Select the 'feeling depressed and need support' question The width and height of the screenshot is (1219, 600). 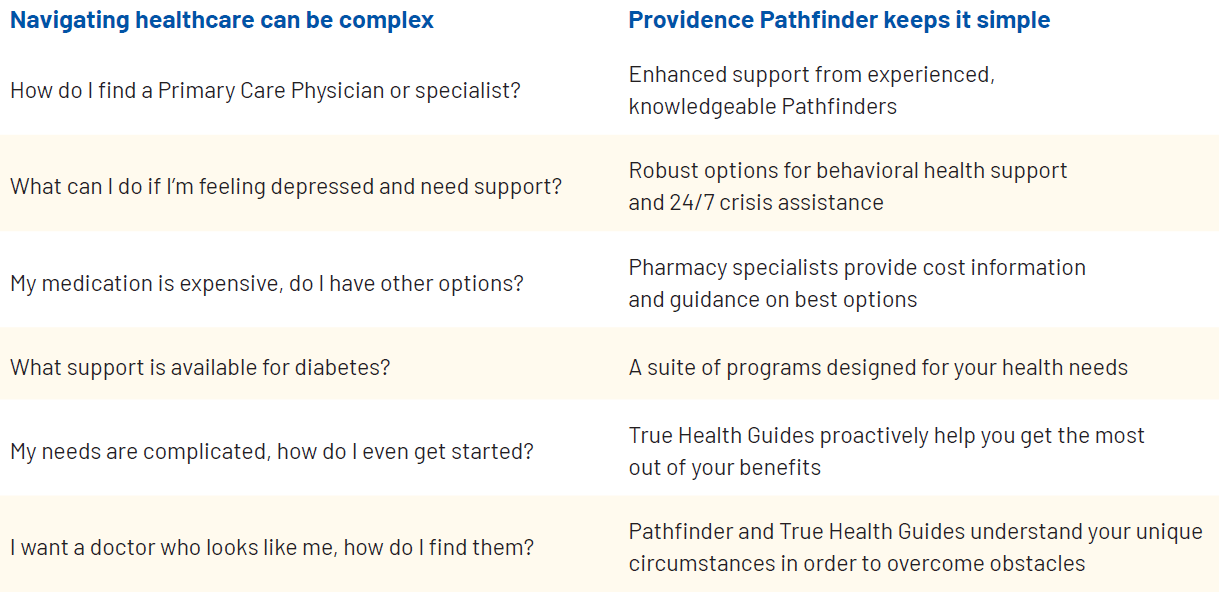point(285,186)
